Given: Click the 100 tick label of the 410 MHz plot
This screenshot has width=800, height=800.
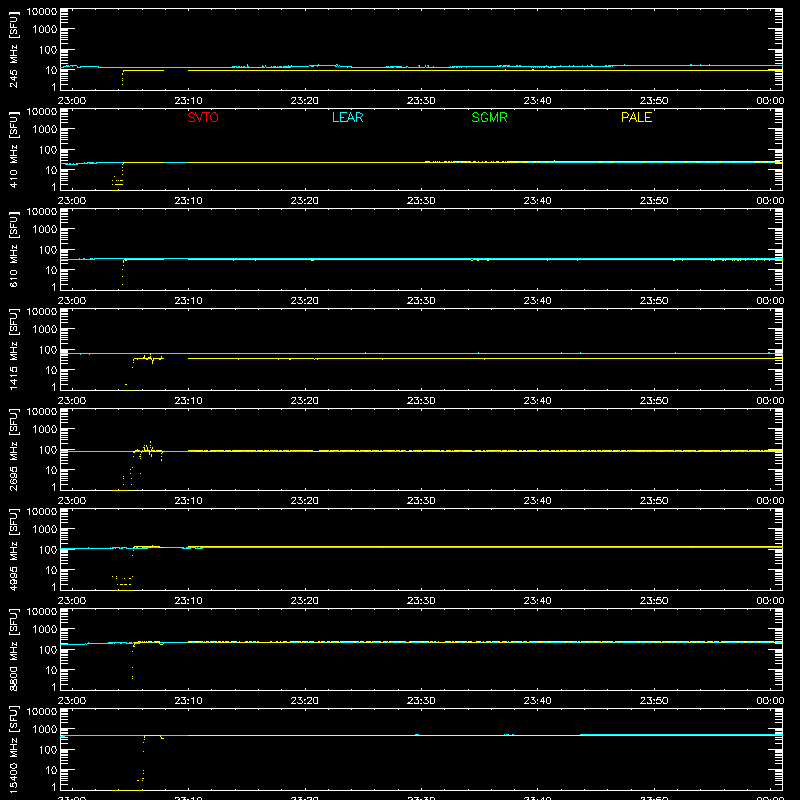Looking at the screenshot, I should tap(48, 149).
